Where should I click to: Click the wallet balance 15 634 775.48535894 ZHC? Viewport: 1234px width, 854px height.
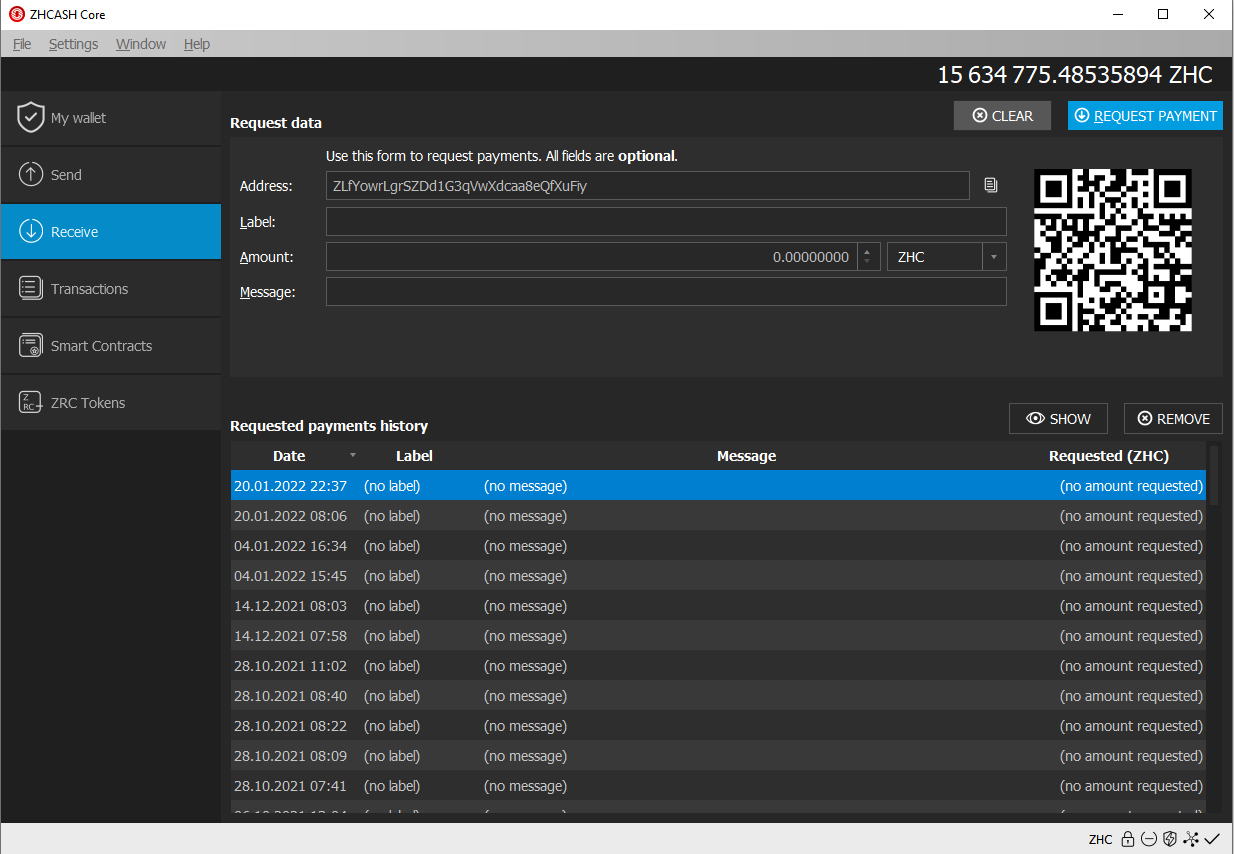coord(1074,75)
